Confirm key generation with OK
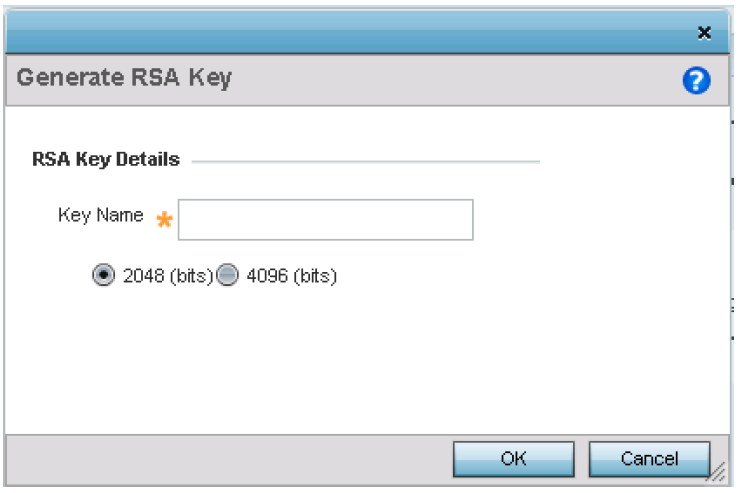The width and height of the screenshot is (741, 493). [514, 459]
